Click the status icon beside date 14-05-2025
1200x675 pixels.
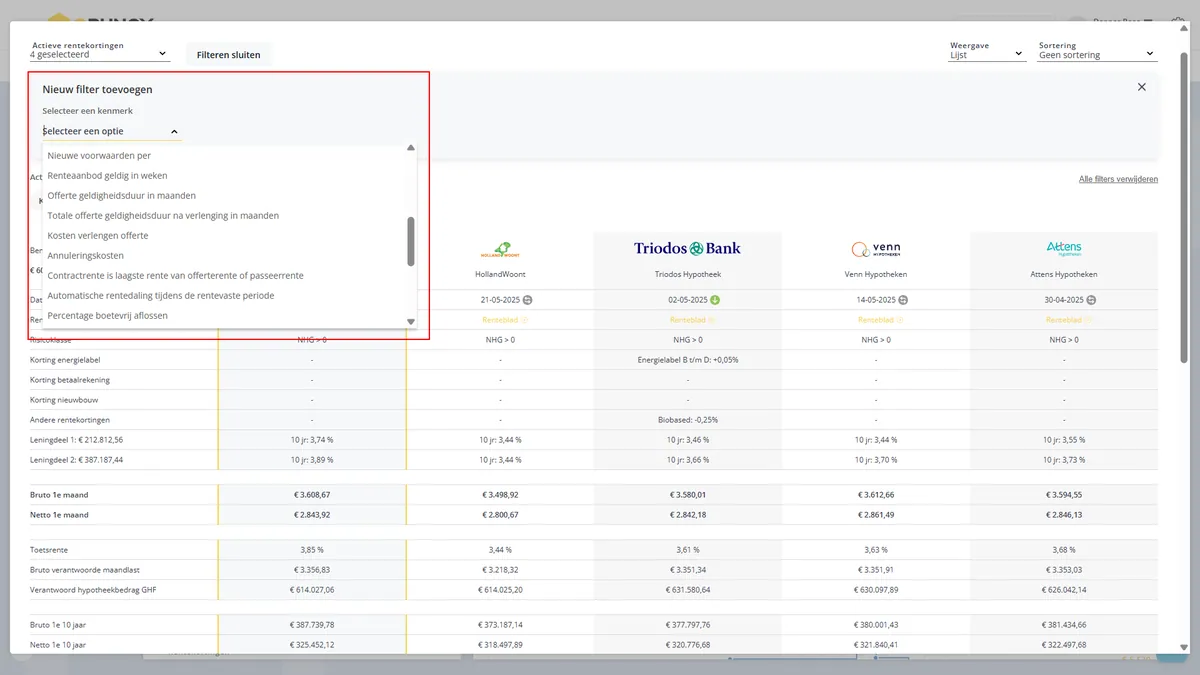tap(904, 300)
